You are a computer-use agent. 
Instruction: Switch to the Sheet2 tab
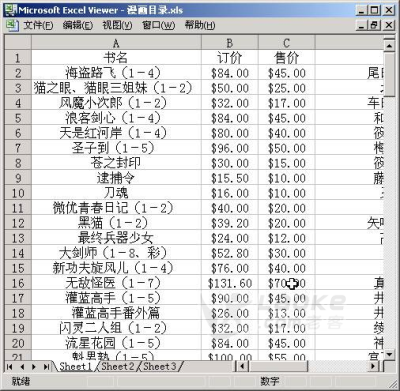point(118,367)
